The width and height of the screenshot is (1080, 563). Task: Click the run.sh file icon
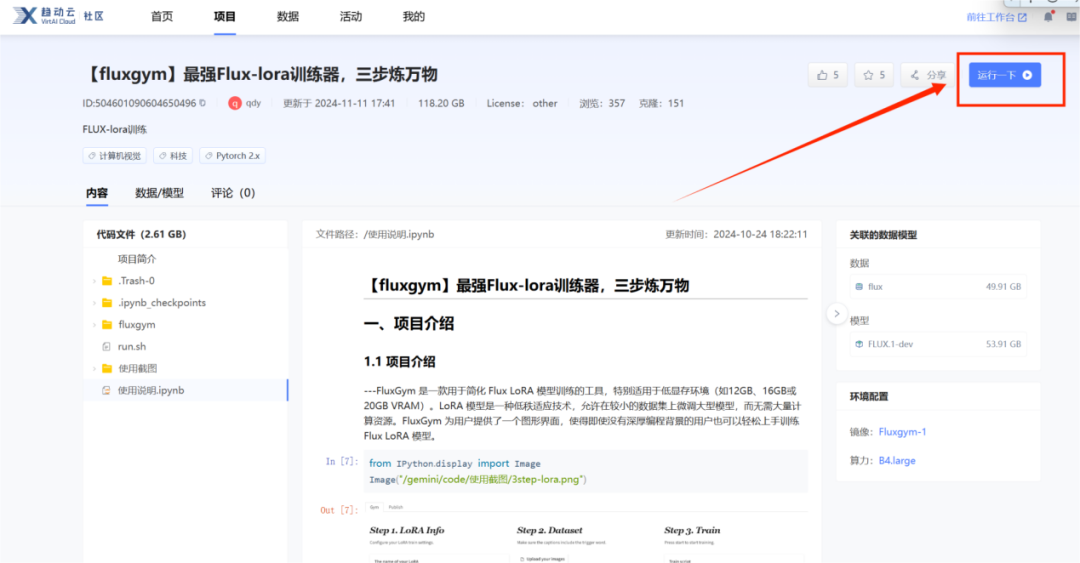coord(106,347)
